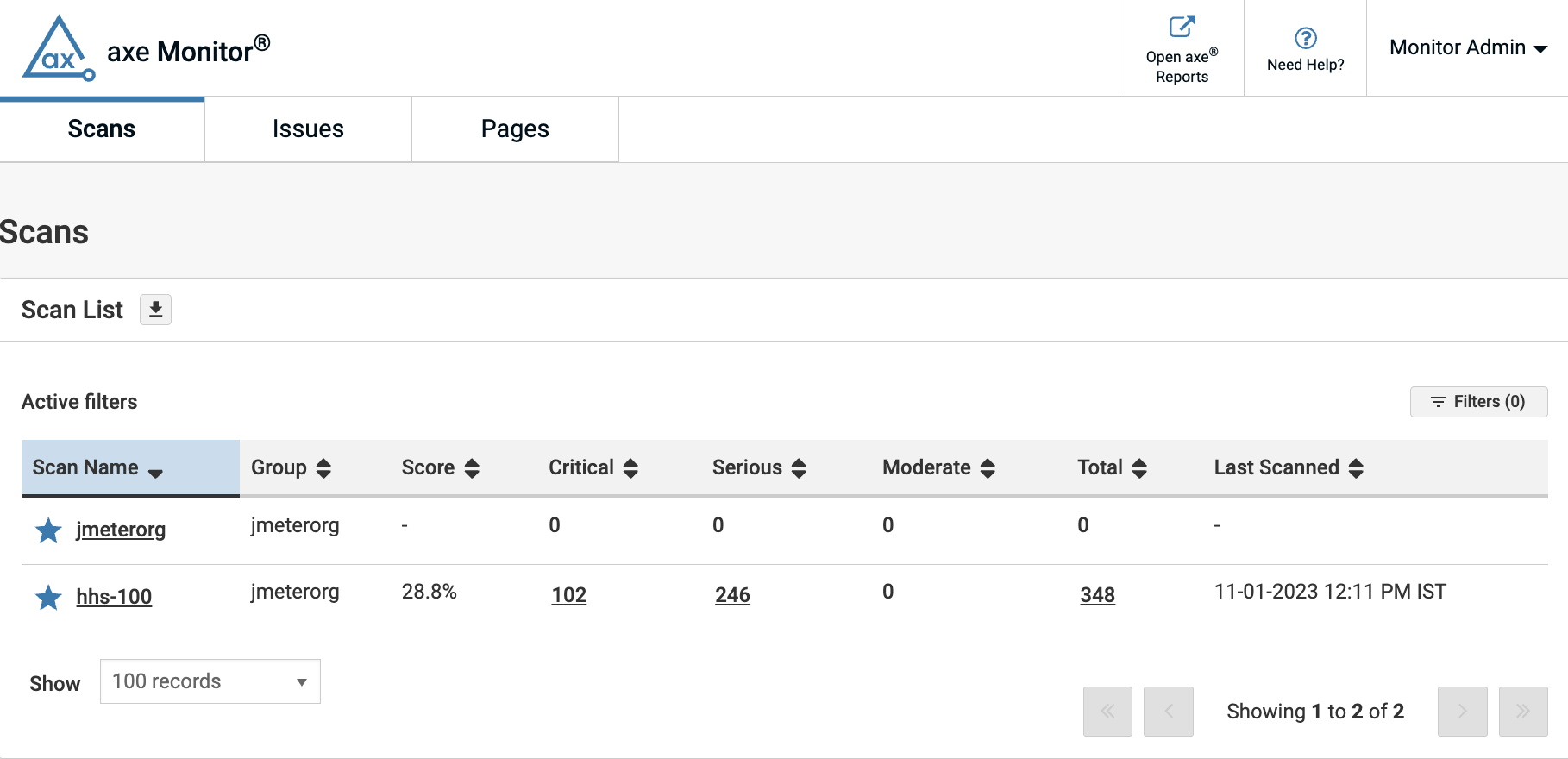This screenshot has height=759, width=1568.
Task: View the 102 critical issues link
Action: (568, 595)
